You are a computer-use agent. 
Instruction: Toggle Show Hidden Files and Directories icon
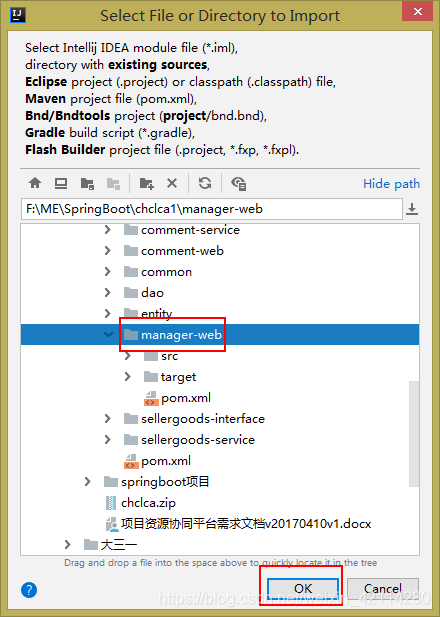[x=238, y=183]
